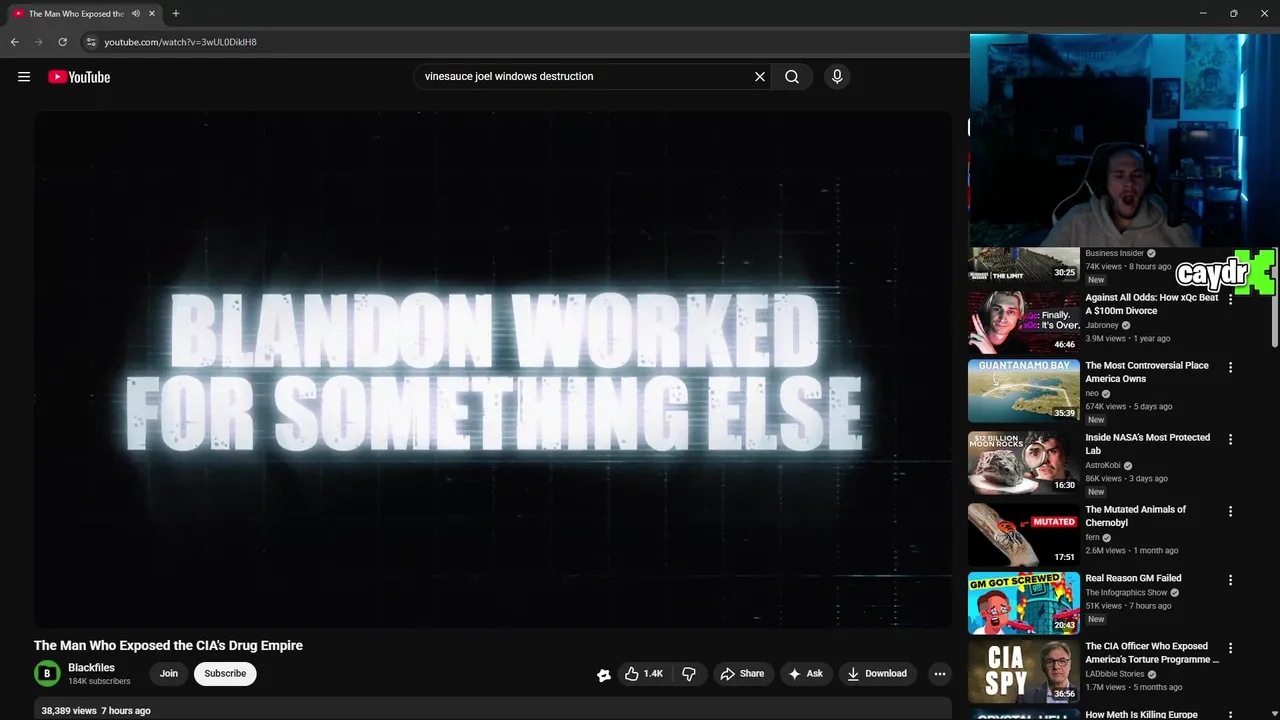Image resolution: width=1280 pixels, height=720 pixels.
Task: Click the icon left of like button
Action: click(604, 675)
